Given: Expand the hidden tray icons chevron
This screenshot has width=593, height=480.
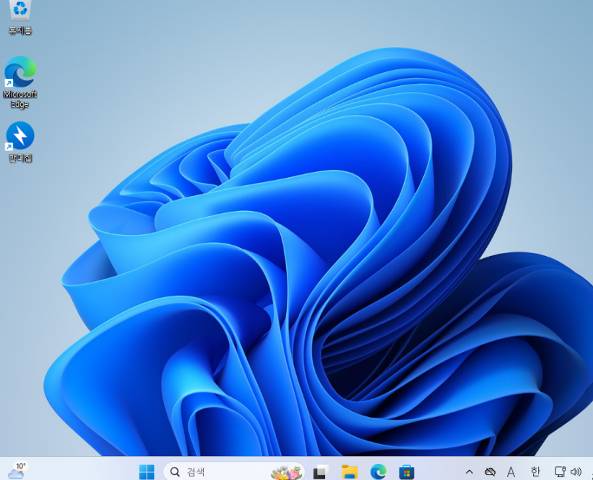Looking at the screenshot, I should (x=469, y=472).
